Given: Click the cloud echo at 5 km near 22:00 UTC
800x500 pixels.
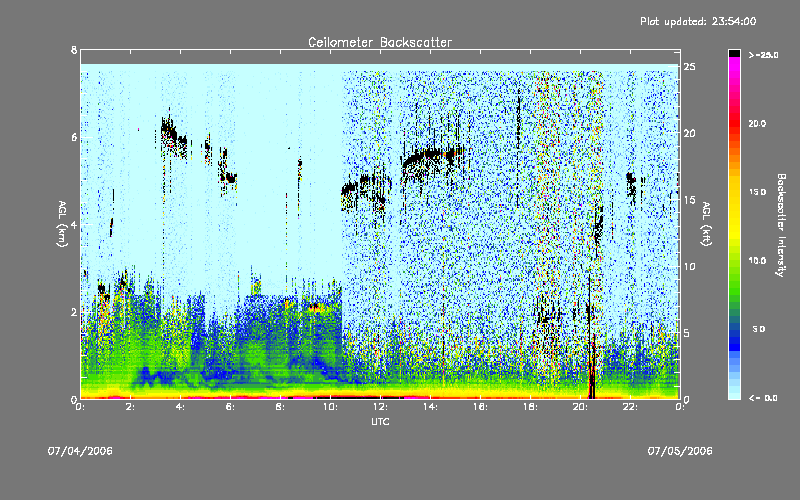Looking at the screenshot, I should (632, 185).
